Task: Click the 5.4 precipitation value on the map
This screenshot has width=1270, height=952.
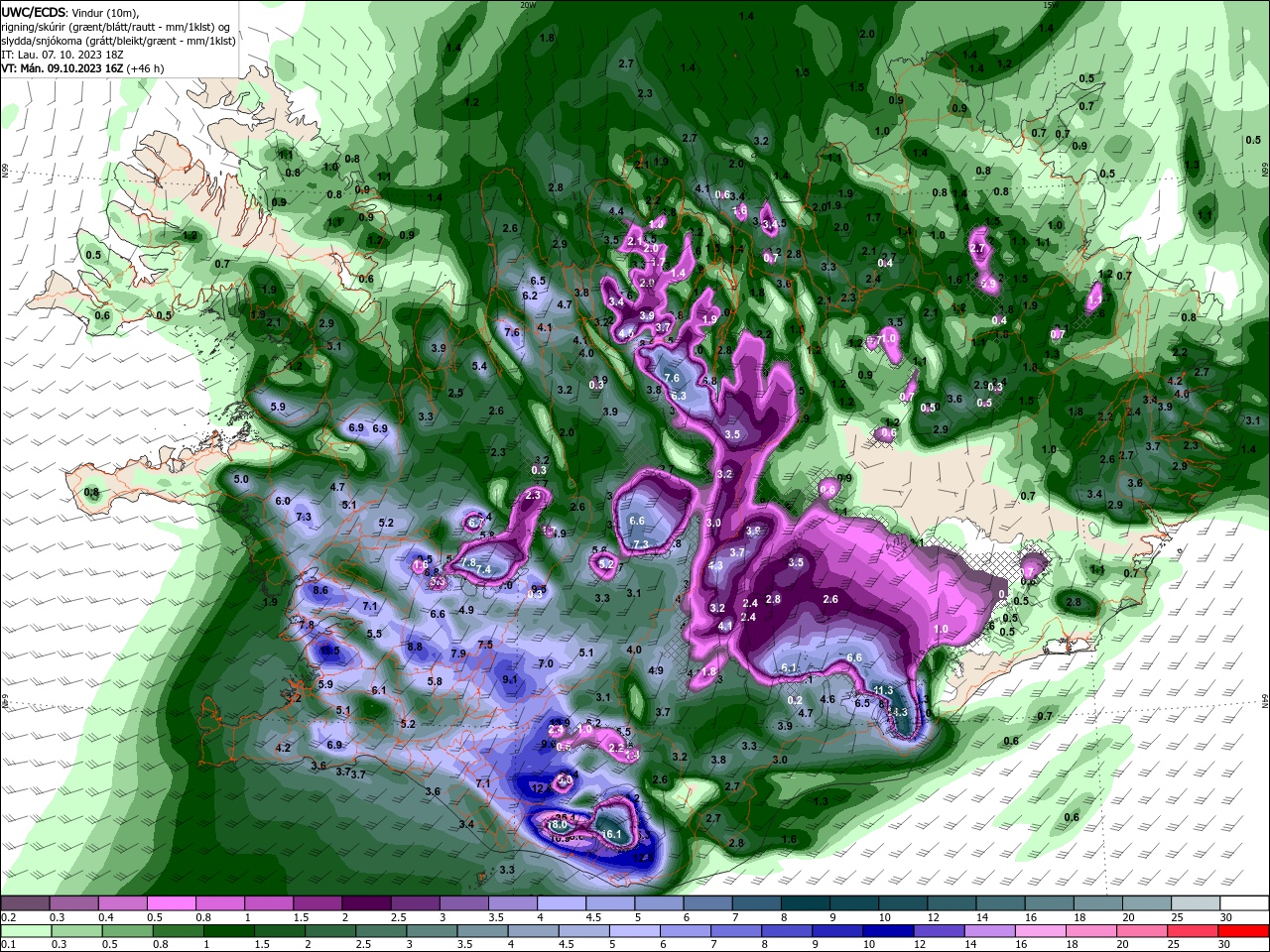Action: click(x=479, y=366)
